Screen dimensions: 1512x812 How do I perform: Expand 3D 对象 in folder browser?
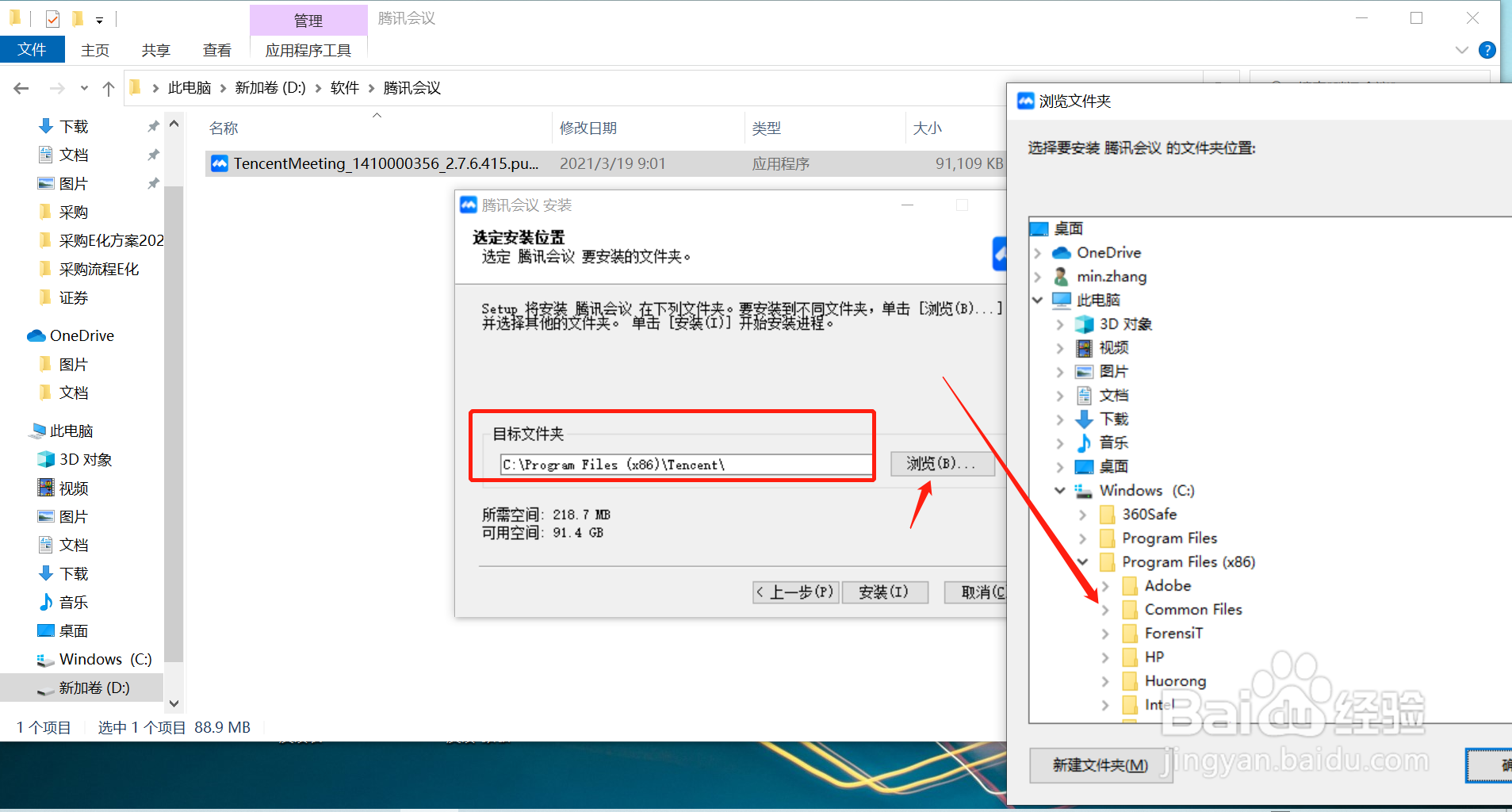click(x=1060, y=324)
